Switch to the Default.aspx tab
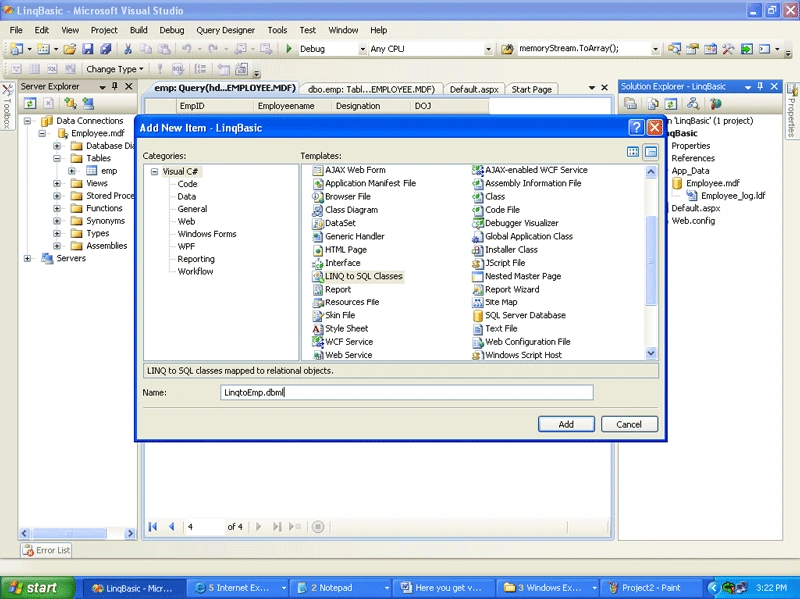Screen dimensions: 800x599 [474, 89]
